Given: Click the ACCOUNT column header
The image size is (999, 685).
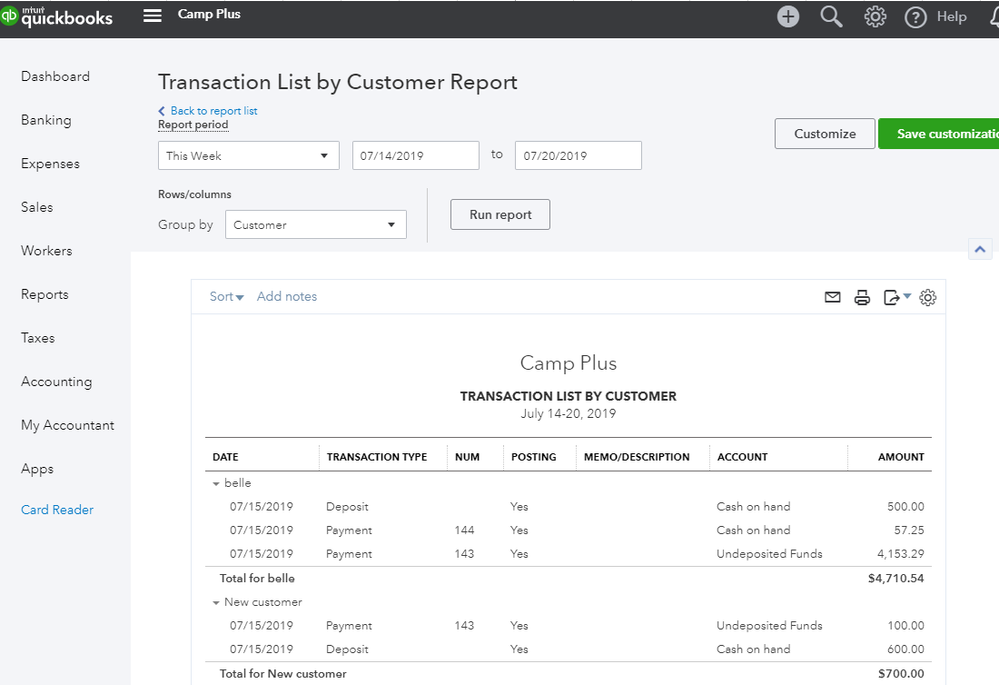Looking at the screenshot, I should coord(742,457).
